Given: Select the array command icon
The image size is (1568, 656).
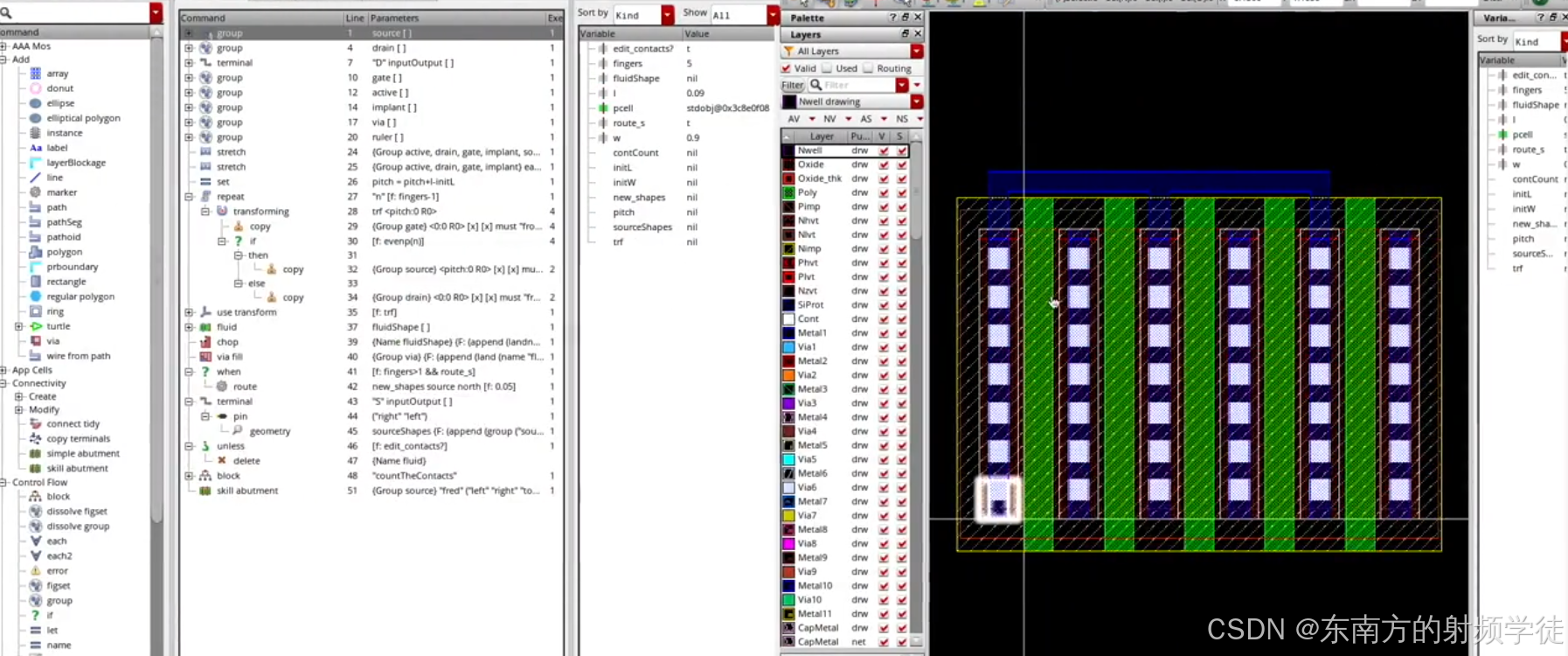Looking at the screenshot, I should [36, 73].
